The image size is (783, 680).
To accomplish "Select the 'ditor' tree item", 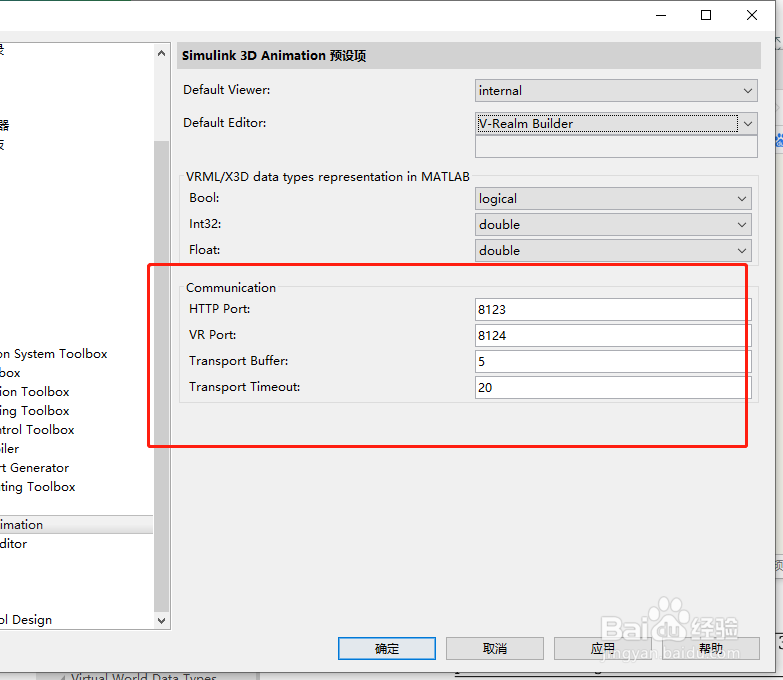I will [14, 544].
